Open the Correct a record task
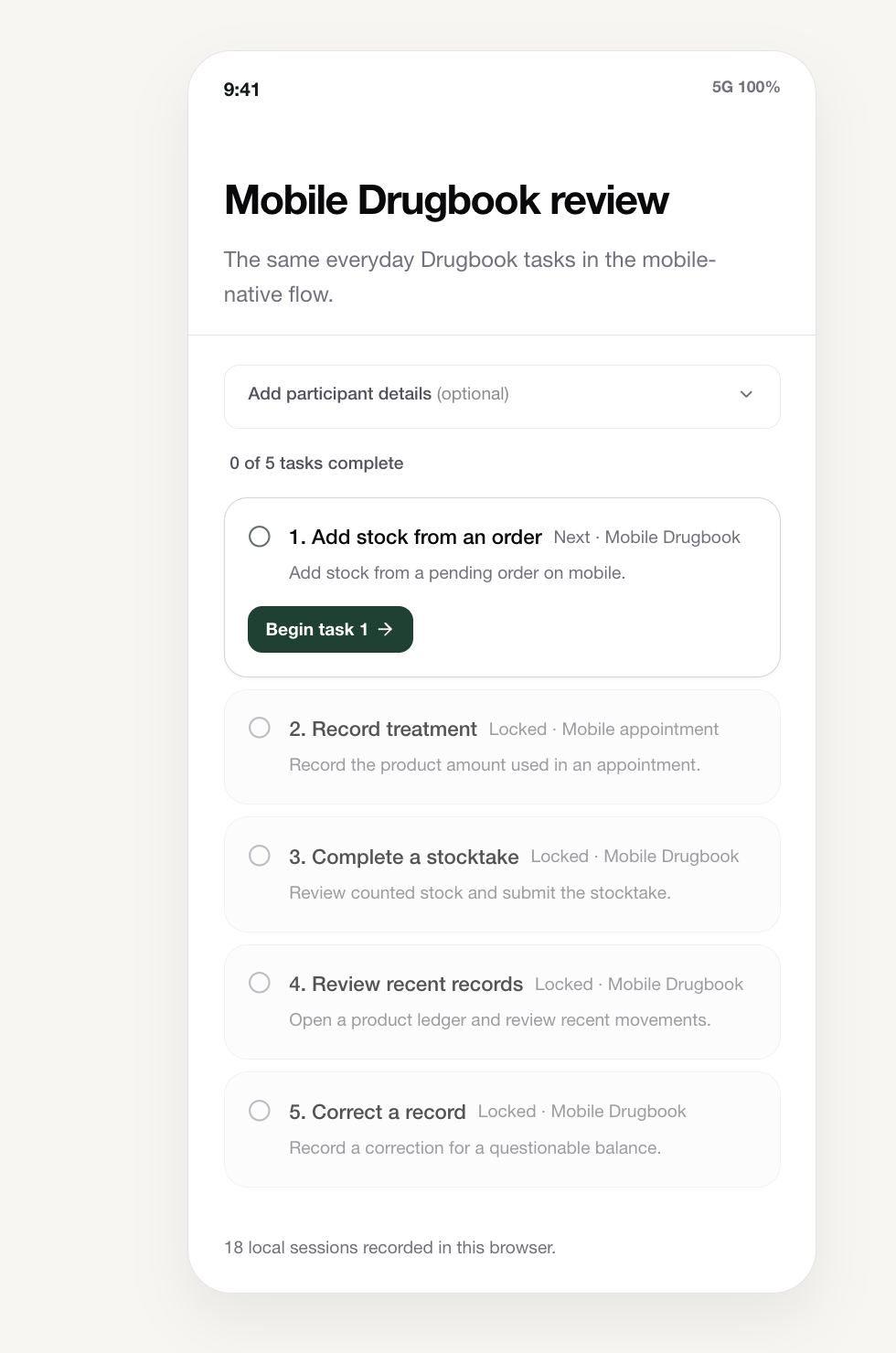The width and height of the screenshot is (896, 1353). [x=502, y=1129]
